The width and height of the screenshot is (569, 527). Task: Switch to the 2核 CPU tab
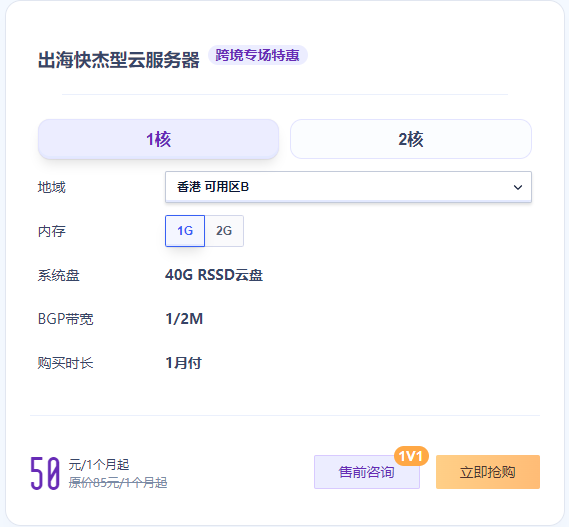pos(411,139)
